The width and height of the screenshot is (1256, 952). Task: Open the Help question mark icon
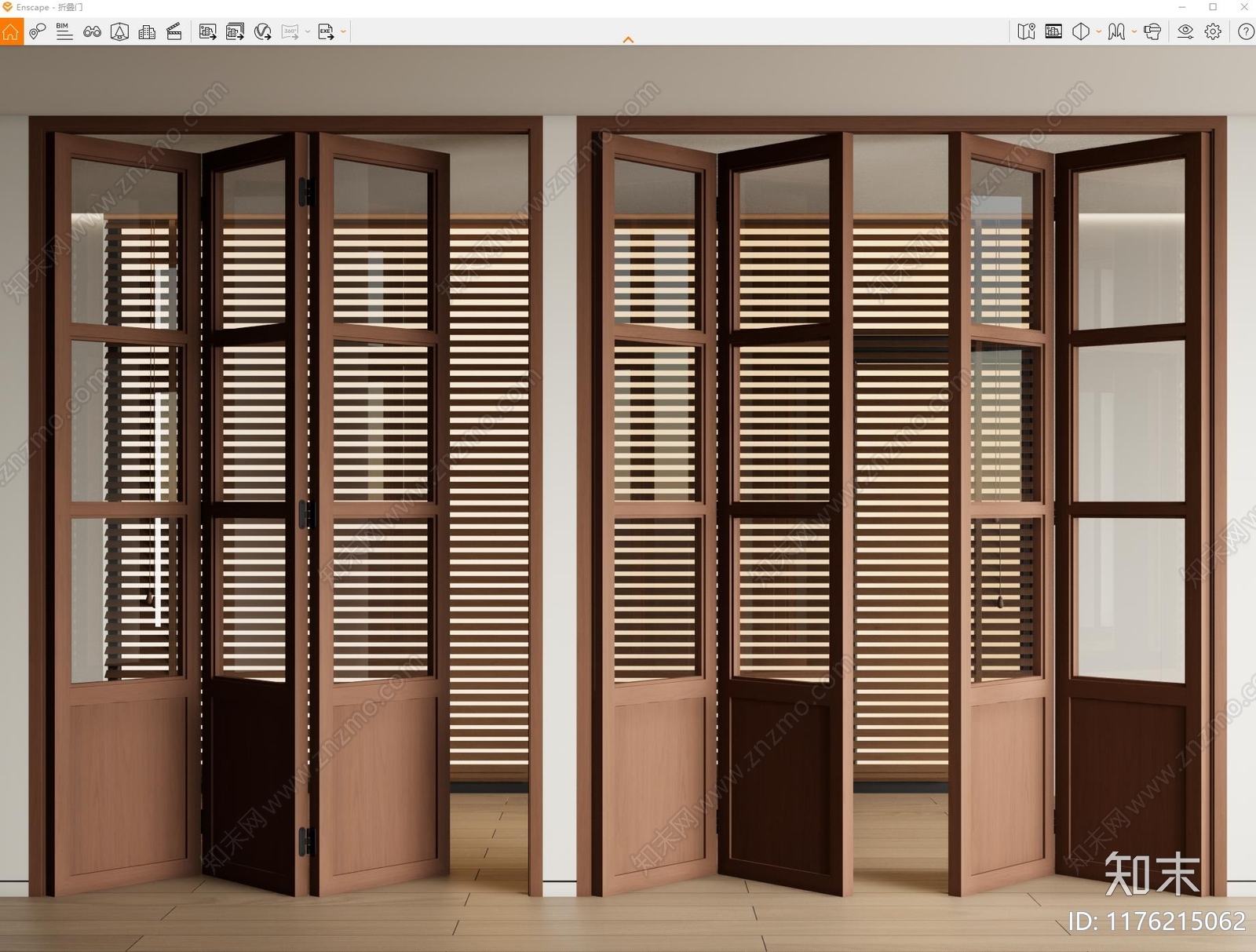(1246, 32)
